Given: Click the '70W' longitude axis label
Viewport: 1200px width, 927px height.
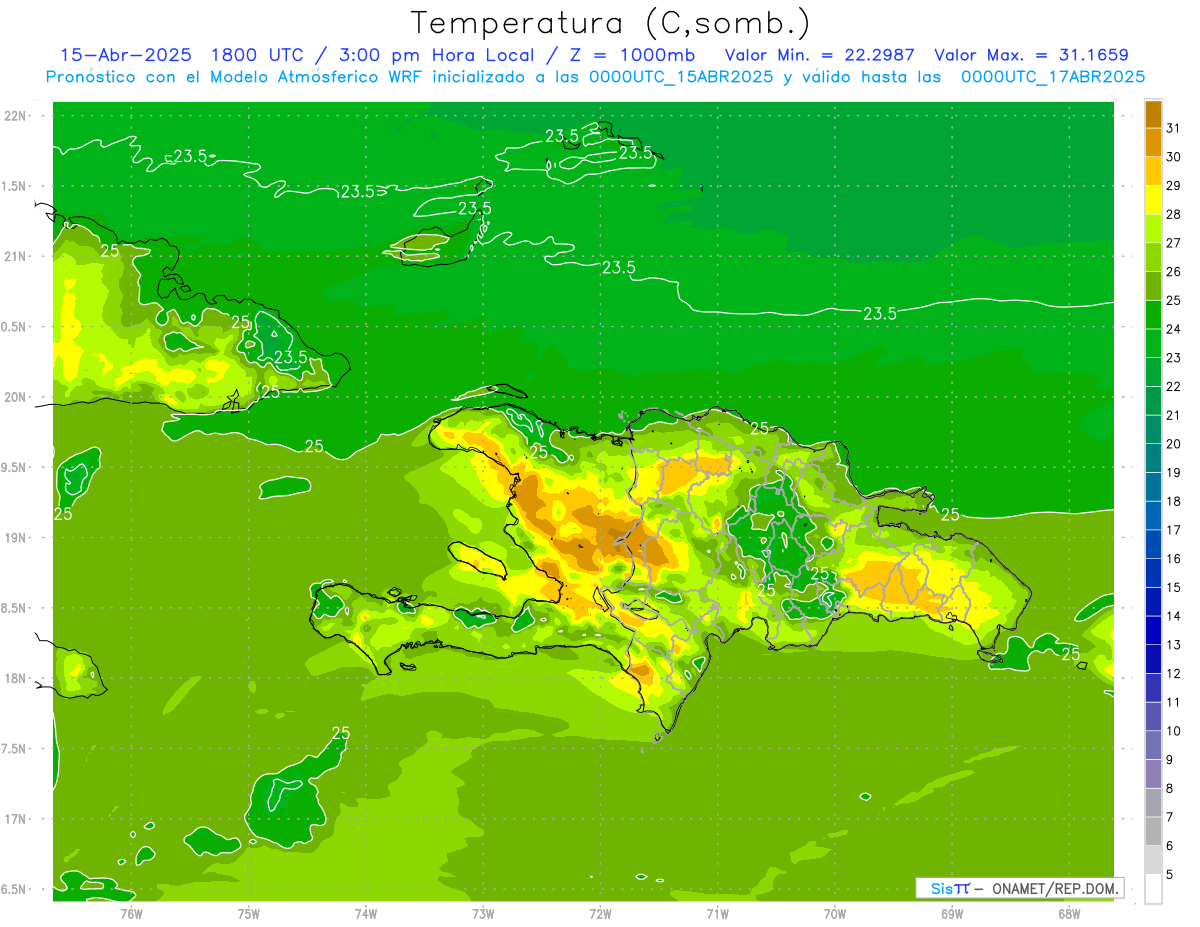Looking at the screenshot, I should (835, 914).
